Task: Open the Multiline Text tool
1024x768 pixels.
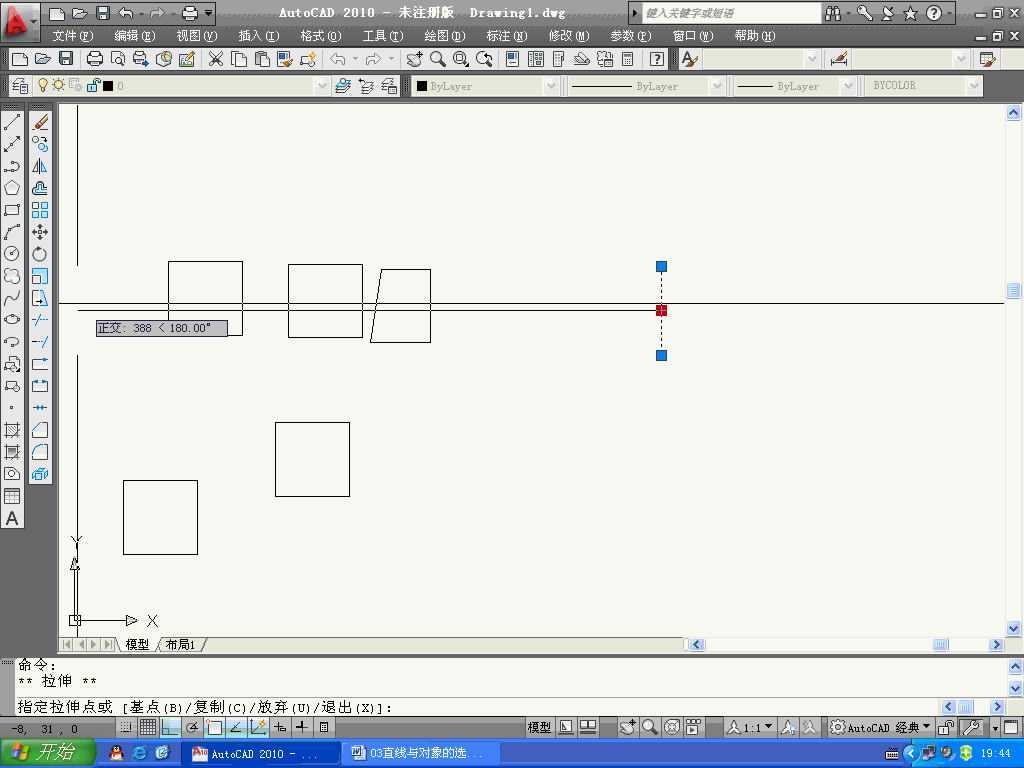Action: (12, 518)
